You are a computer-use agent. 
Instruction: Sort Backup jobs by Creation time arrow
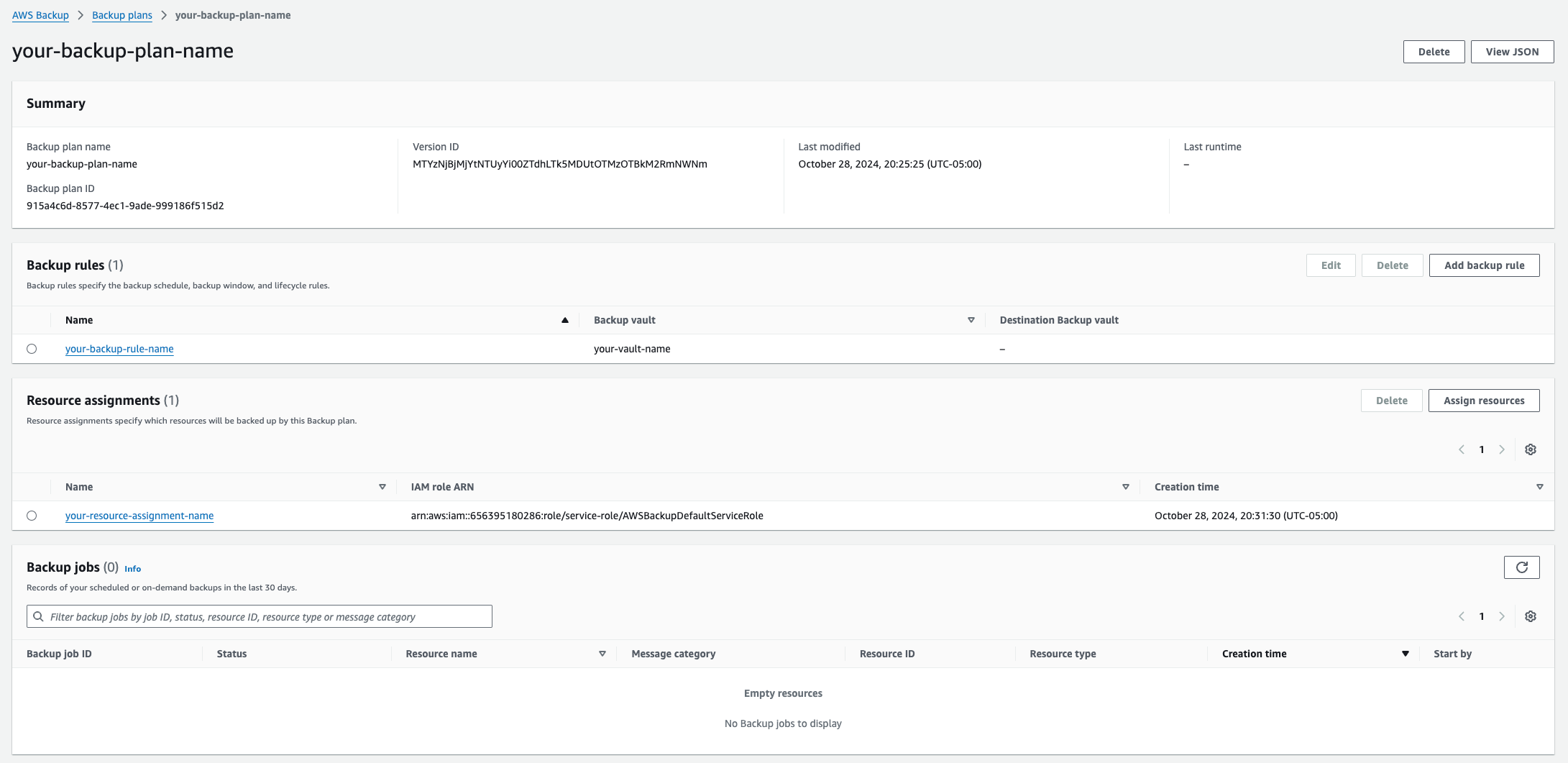[1406, 654]
